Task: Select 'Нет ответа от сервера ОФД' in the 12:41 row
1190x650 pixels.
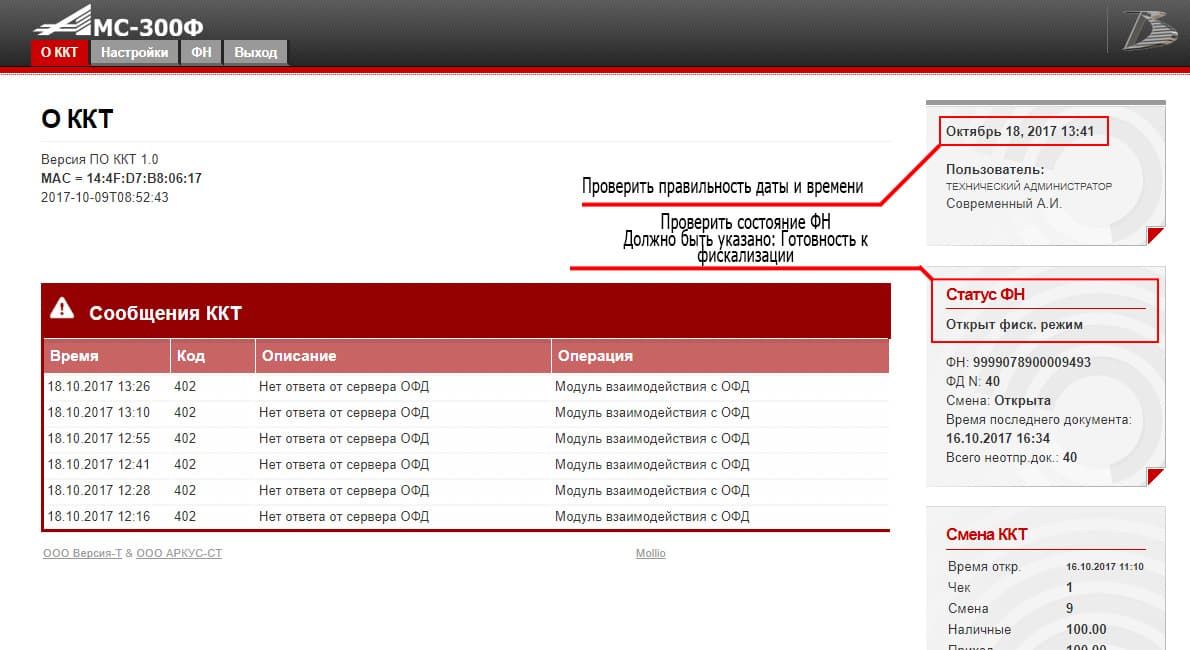Action: 344,464
